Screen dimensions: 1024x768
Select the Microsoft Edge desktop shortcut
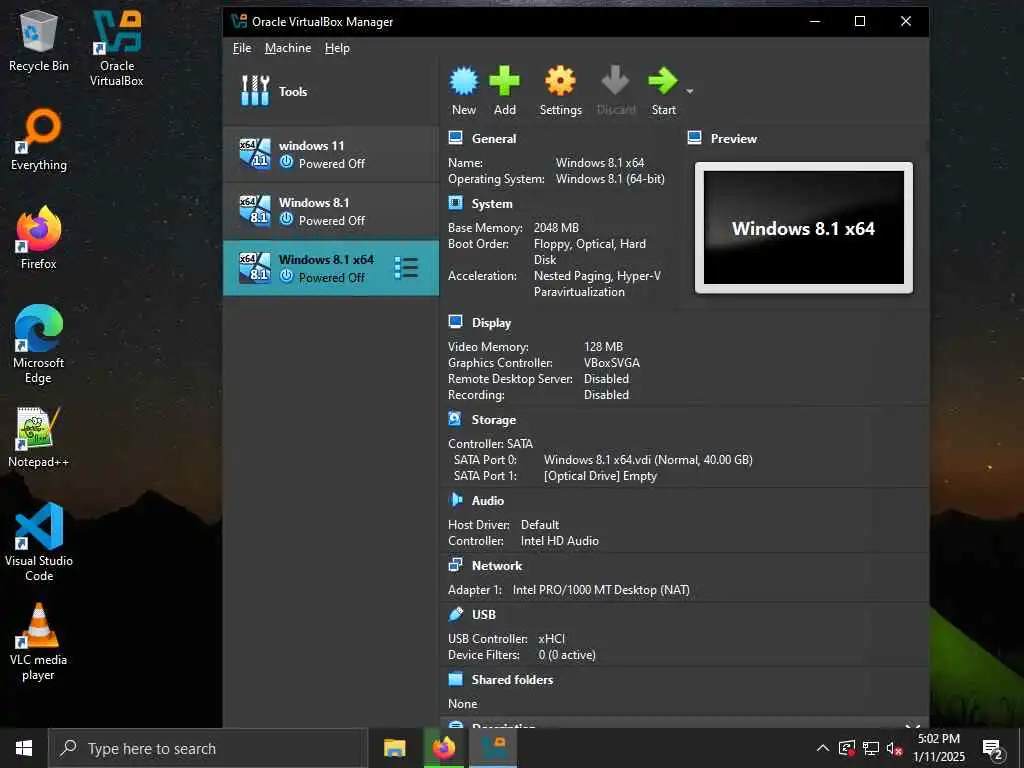(x=39, y=344)
